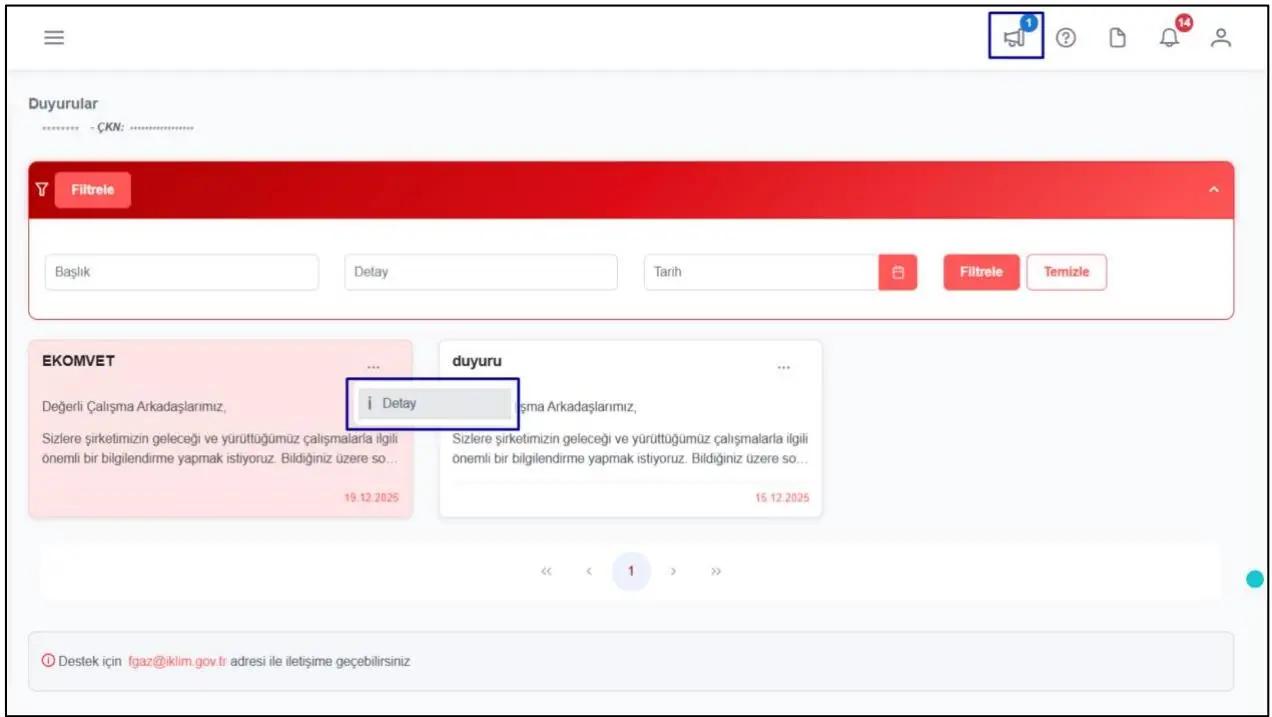Open notifications bell with 14 badge
The height and width of the screenshot is (717, 1272).
tap(1170, 38)
